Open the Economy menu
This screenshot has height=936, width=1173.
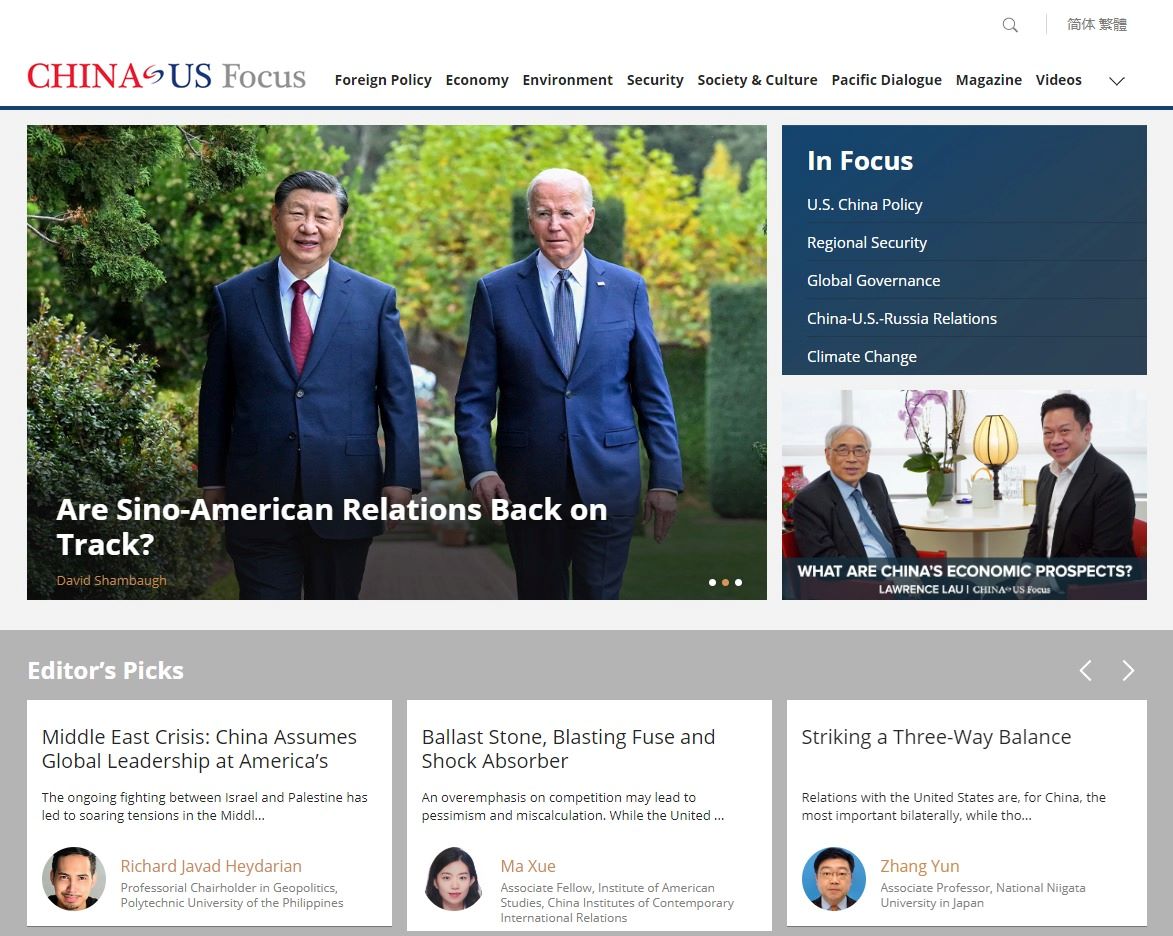click(x=477, y=80)
